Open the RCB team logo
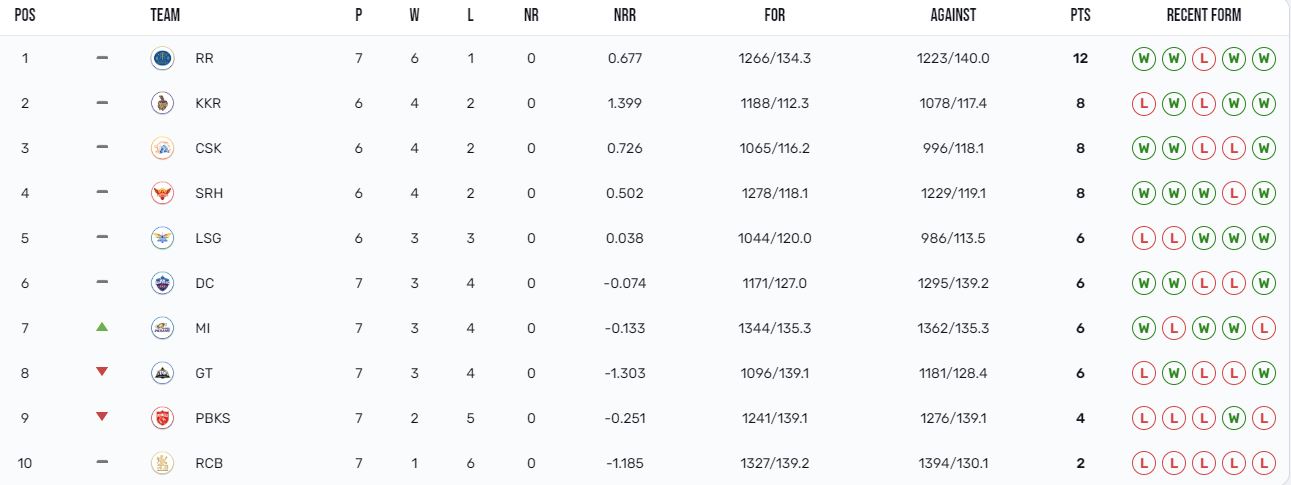The image size is (1291, 485). point(161,463)
